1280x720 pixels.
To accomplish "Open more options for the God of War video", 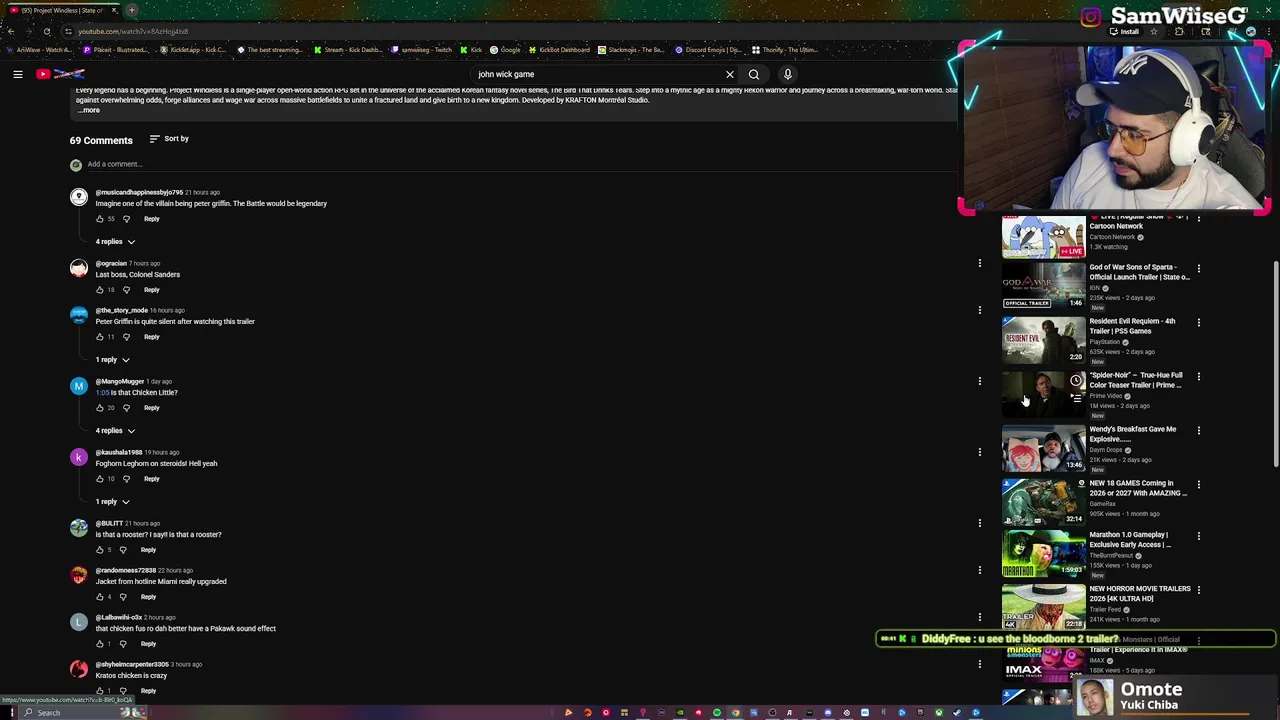I will pyautogui.click(x=1198, y=268).
